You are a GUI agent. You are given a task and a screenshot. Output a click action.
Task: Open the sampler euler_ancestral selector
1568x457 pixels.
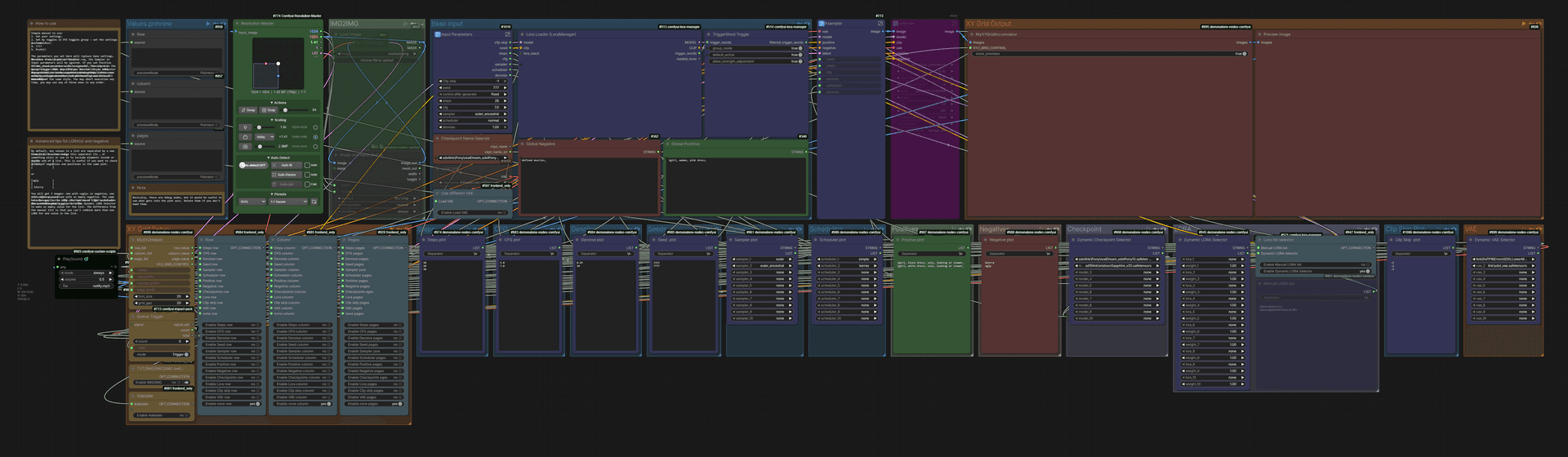point(473,114)
